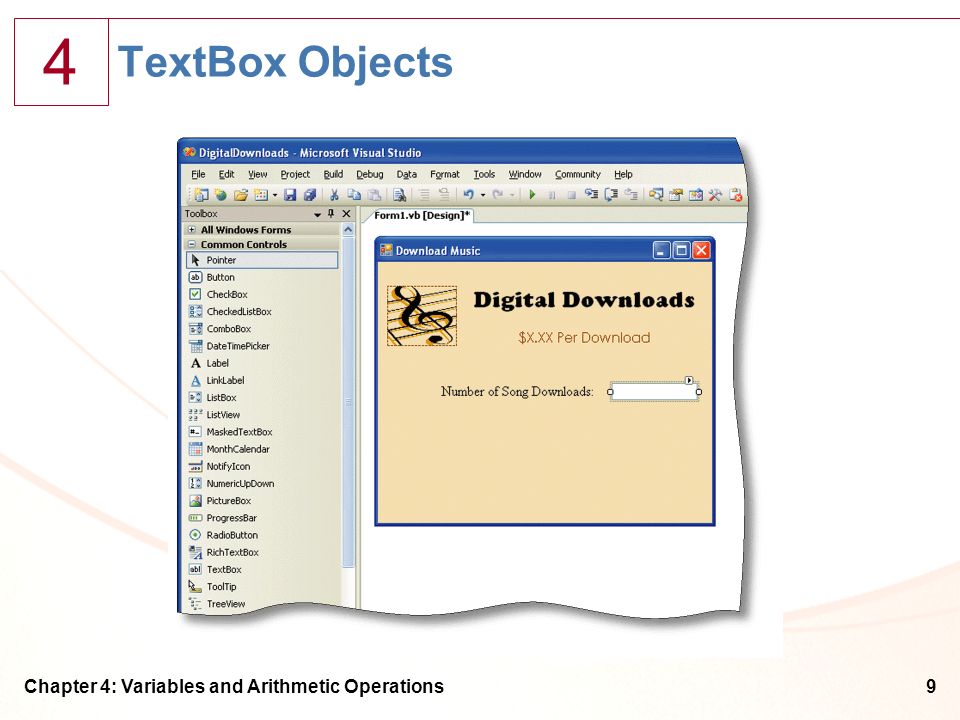This screenshot has height=720, width=960.
Task: Open the TextBox smart tag arrow
Action: click(x=689, y=381)
